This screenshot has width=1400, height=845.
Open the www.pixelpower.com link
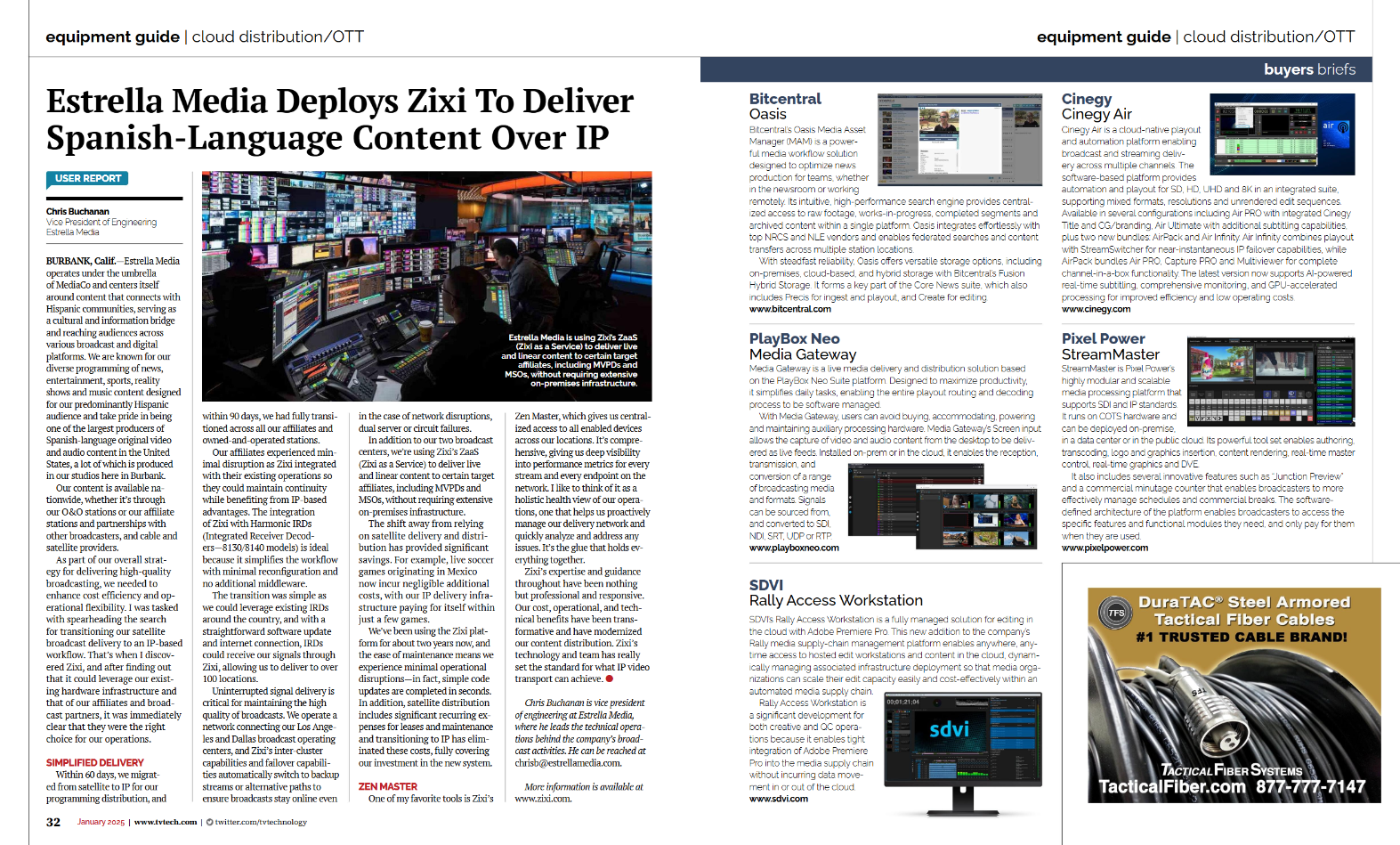(1105, 548)
